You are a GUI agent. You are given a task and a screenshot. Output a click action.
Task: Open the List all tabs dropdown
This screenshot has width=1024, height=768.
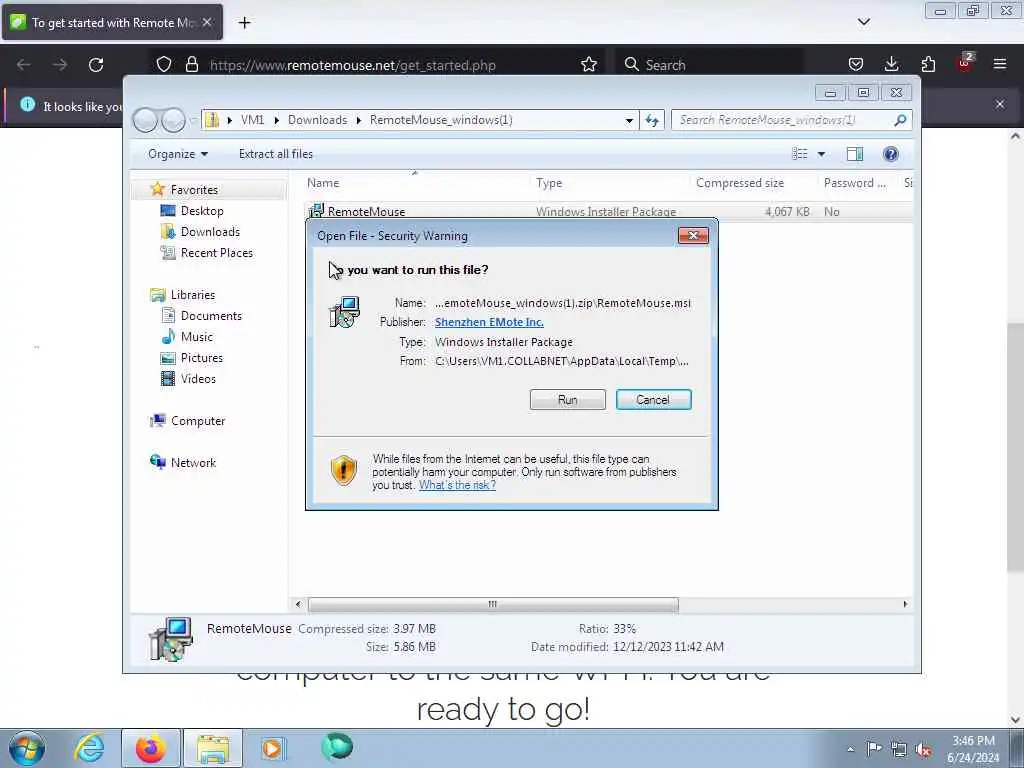coord(863,22)
